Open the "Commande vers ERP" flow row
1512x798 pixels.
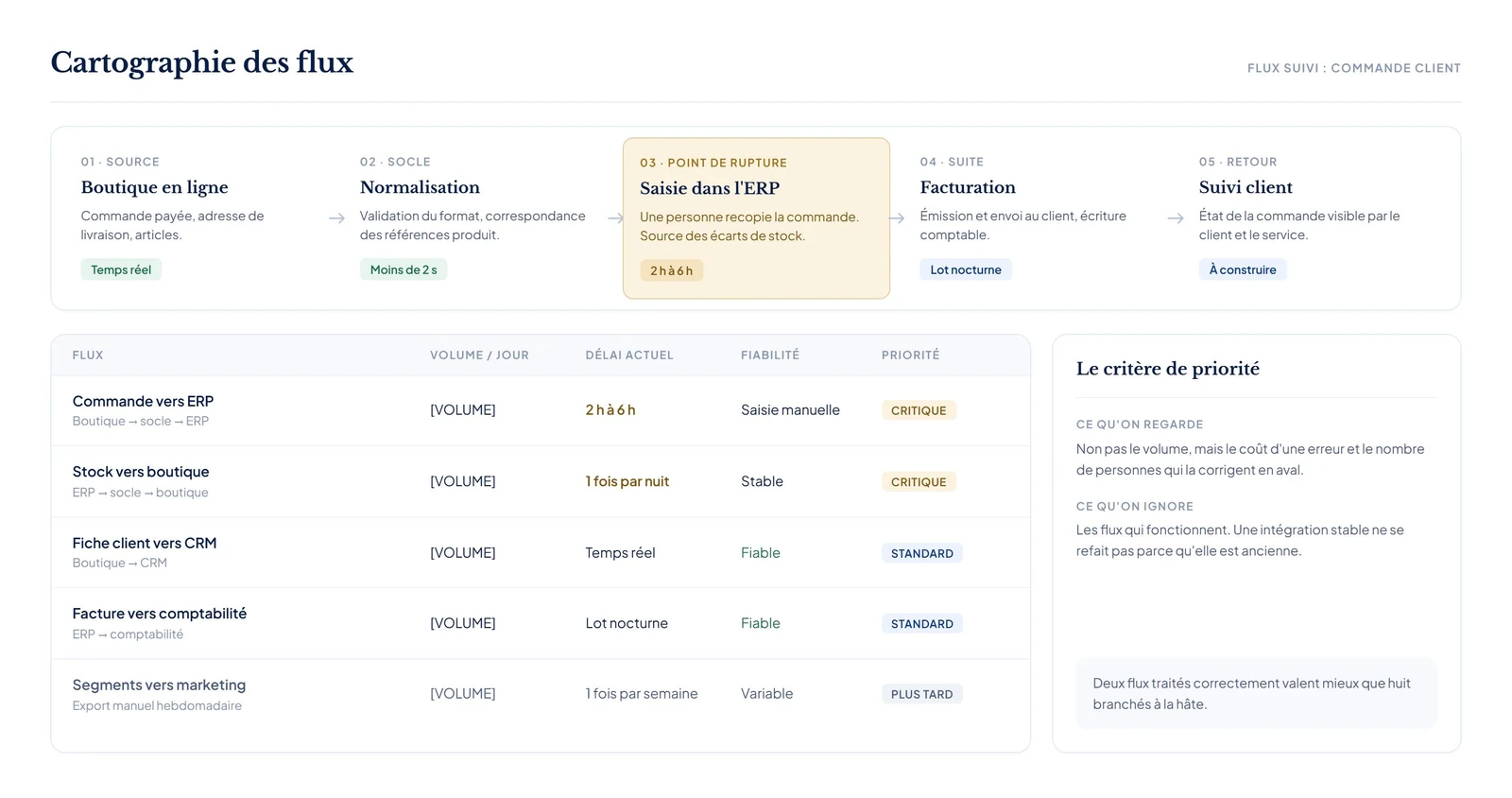point(541,410)
